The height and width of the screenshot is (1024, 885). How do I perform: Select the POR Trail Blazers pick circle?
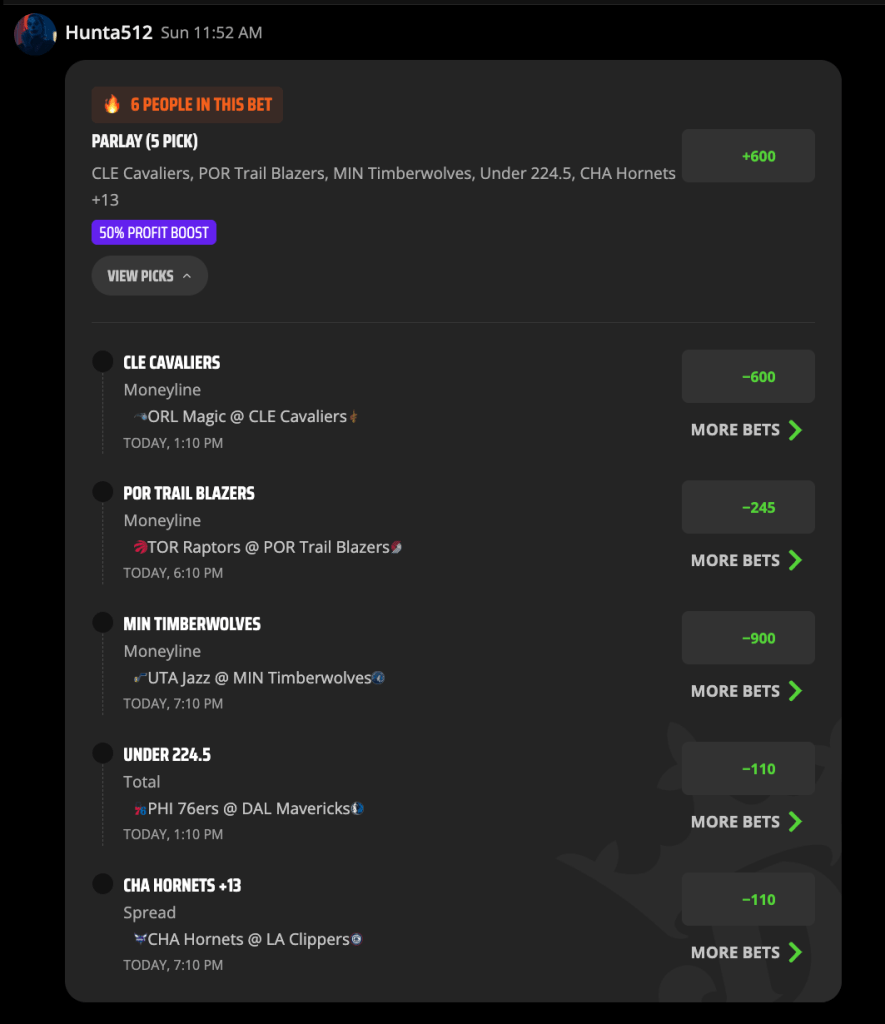[103, 492]
